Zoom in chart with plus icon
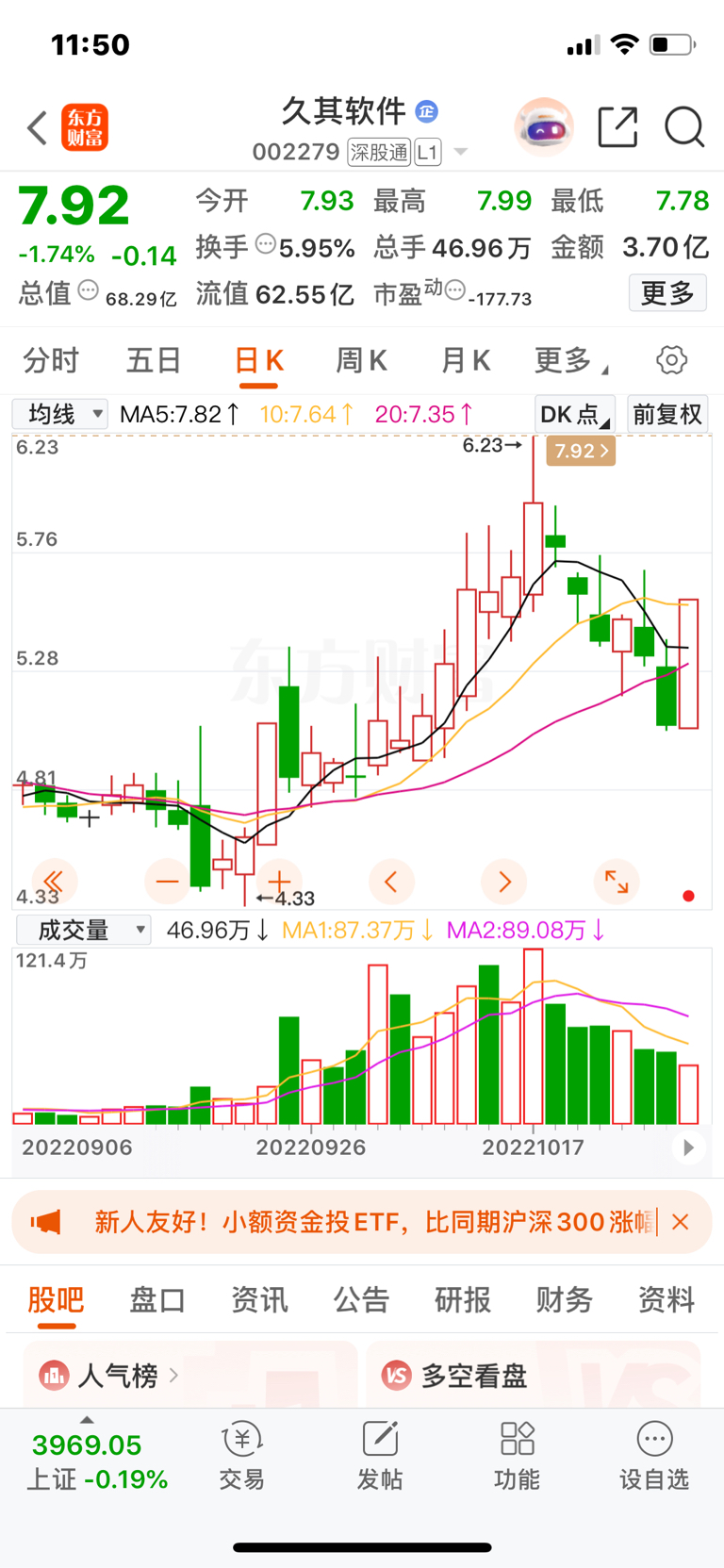This screenshot has height=1568, width=724. click(x=279, y=882)
